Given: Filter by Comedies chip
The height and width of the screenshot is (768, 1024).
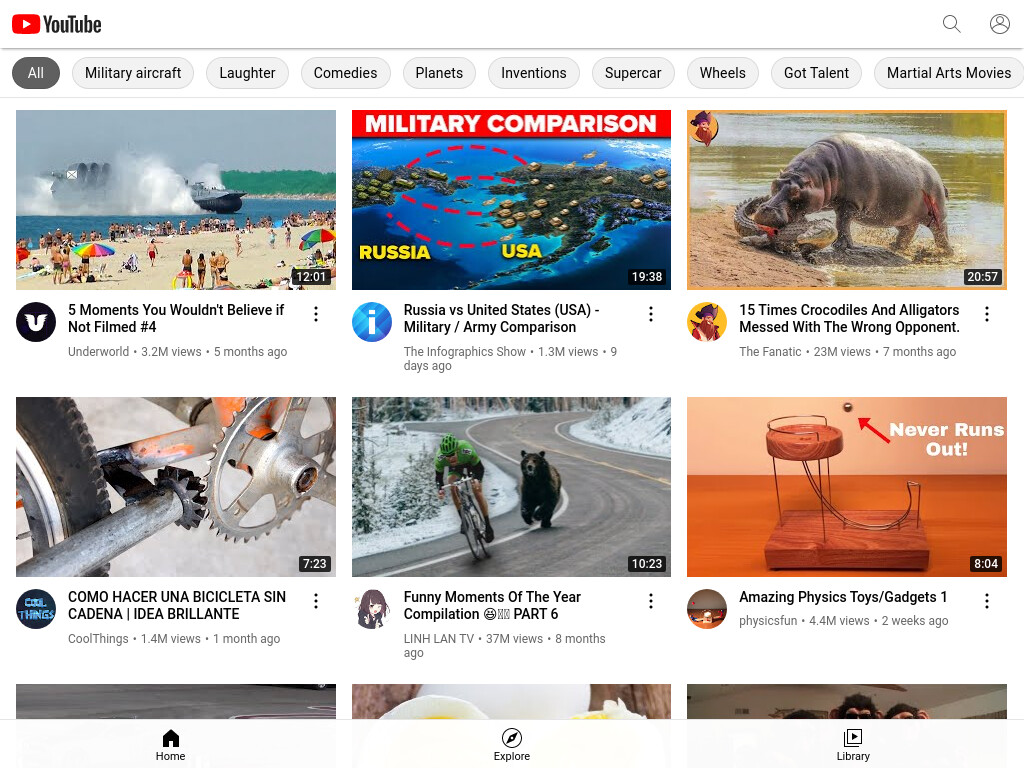Looking at the screenshot, I should click(345, 73).
